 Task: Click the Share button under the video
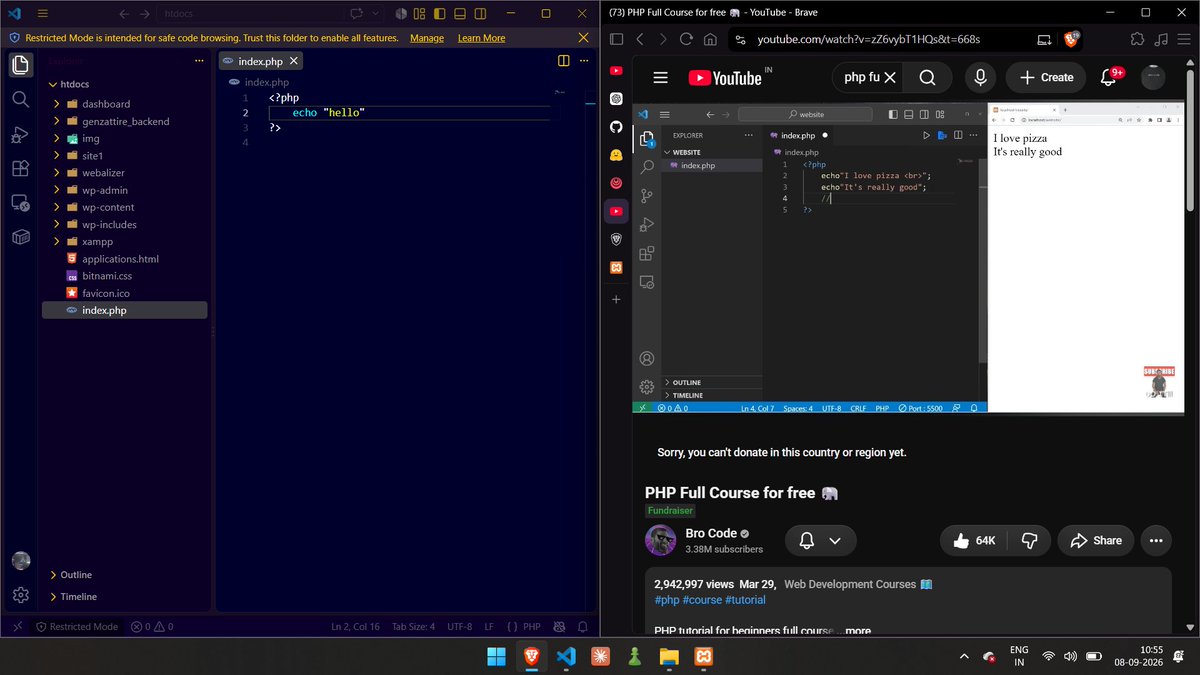pos(1096,540)
